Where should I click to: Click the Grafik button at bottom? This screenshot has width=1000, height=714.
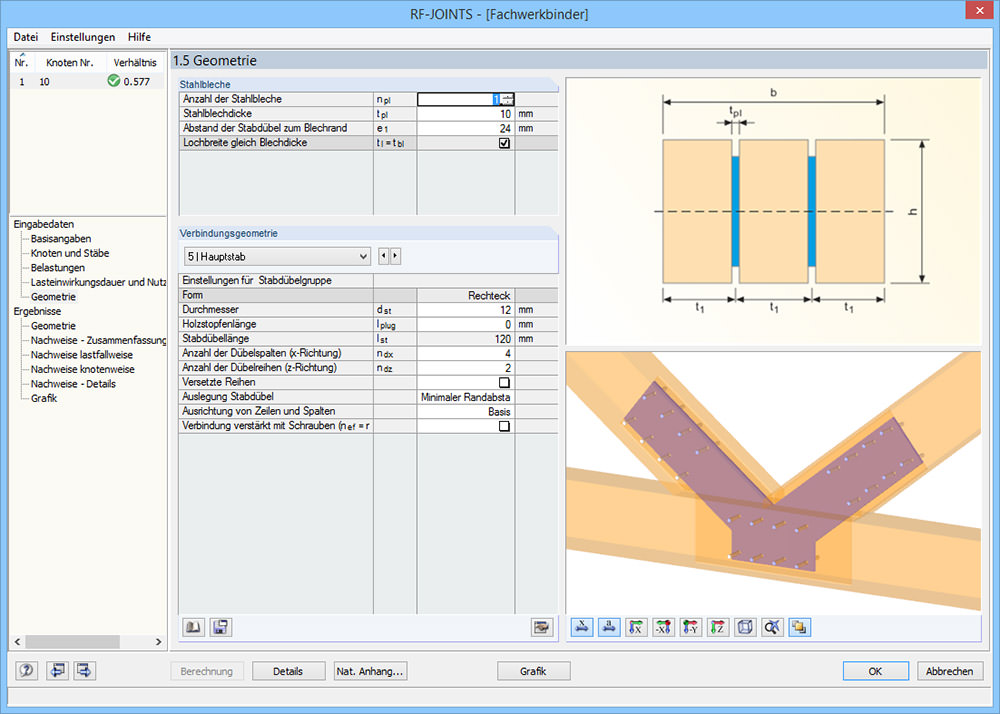[x=533, y=671]
